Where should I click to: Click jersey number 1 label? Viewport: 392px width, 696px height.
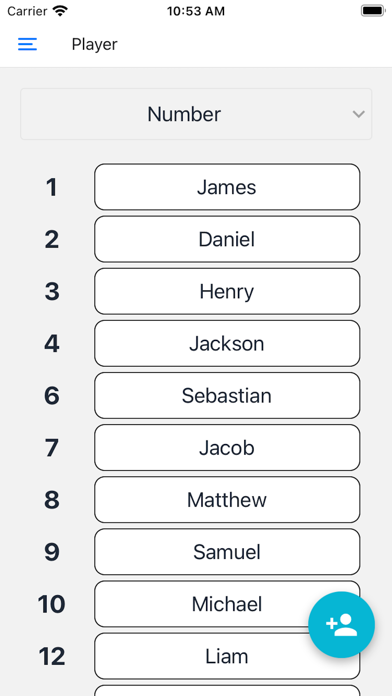tap(51, 187)
